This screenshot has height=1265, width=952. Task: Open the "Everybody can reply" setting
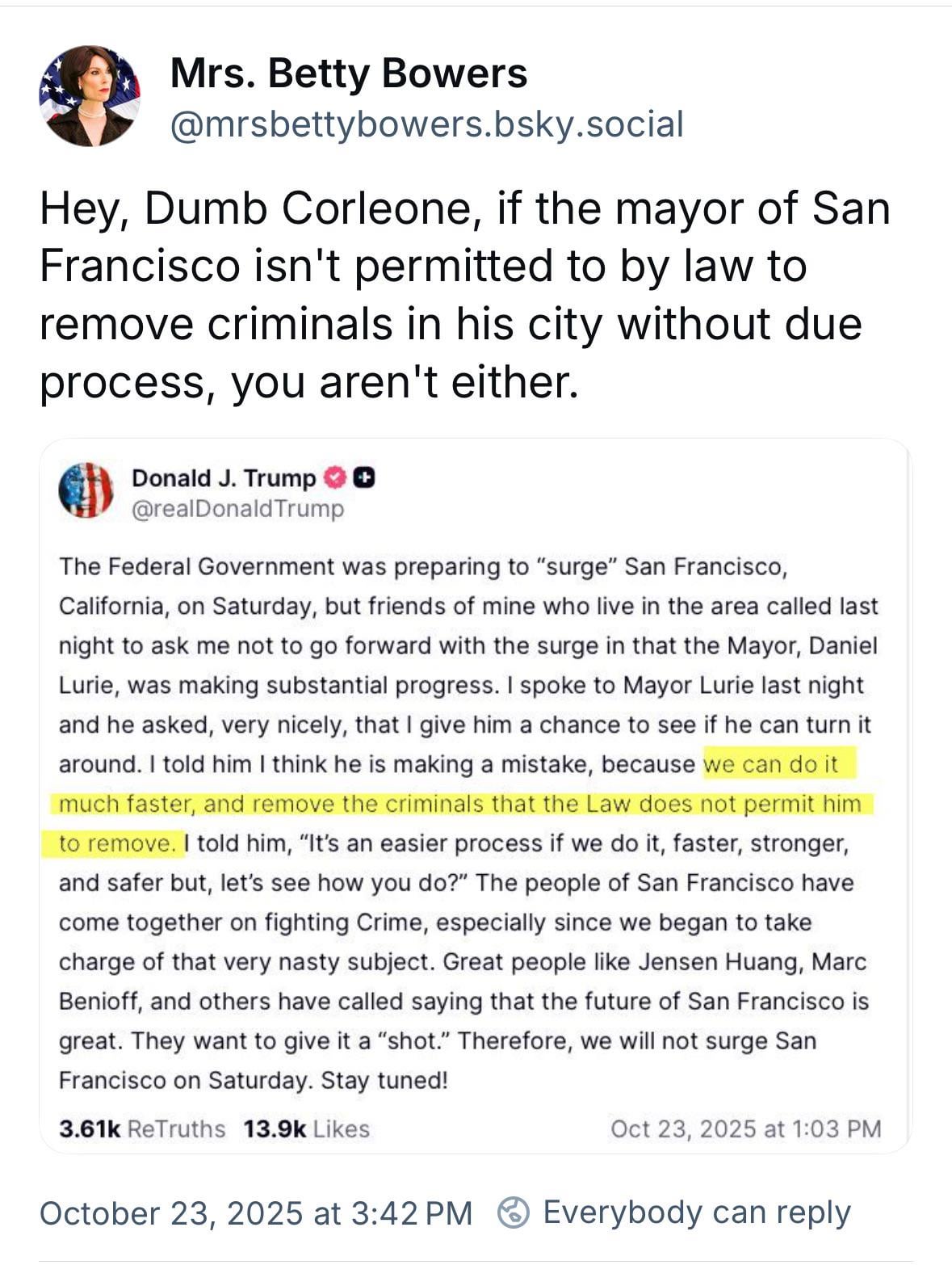696,1212
